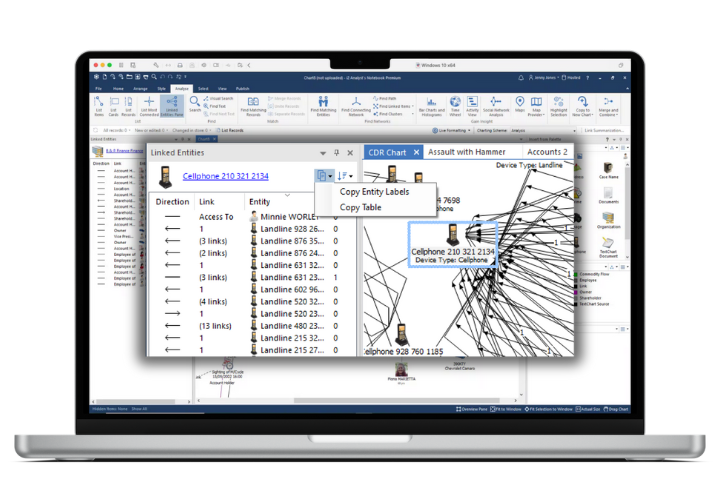This screenshot has width=720, height=500.
Task: Open the Charting Scheme combo box
Action: pos(542,130)
